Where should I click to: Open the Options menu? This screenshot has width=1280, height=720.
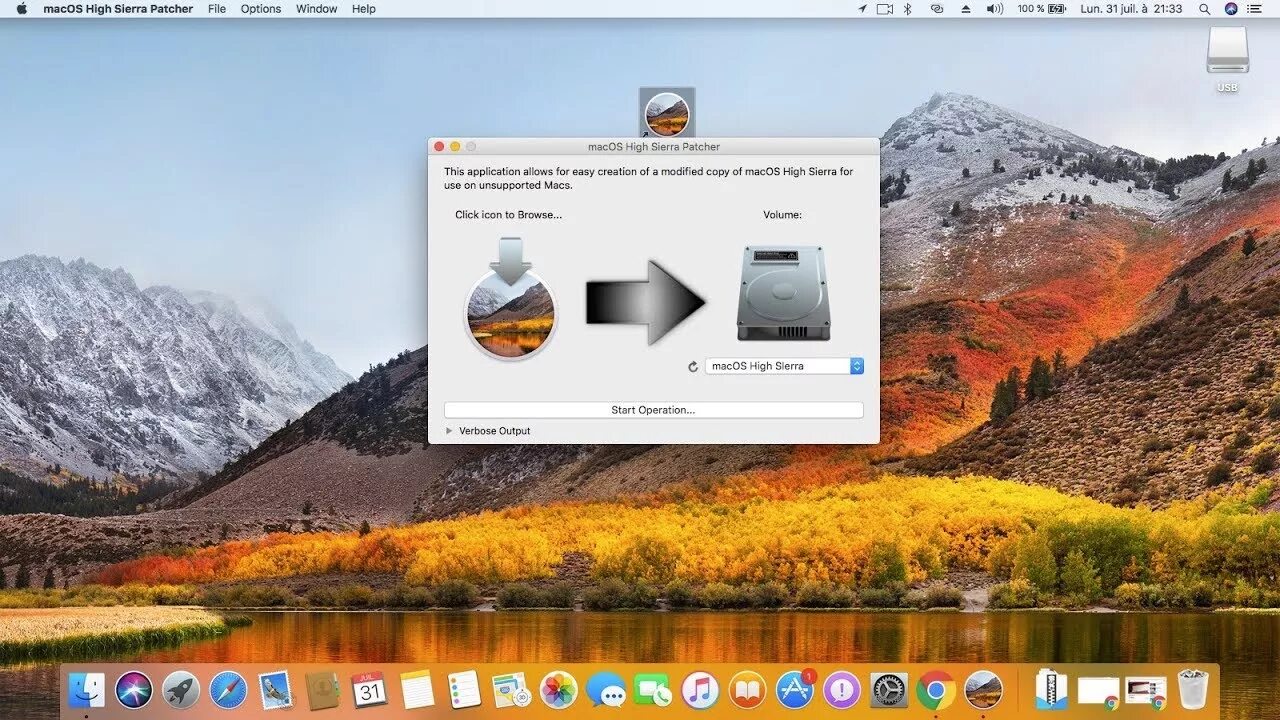point(261,9)
